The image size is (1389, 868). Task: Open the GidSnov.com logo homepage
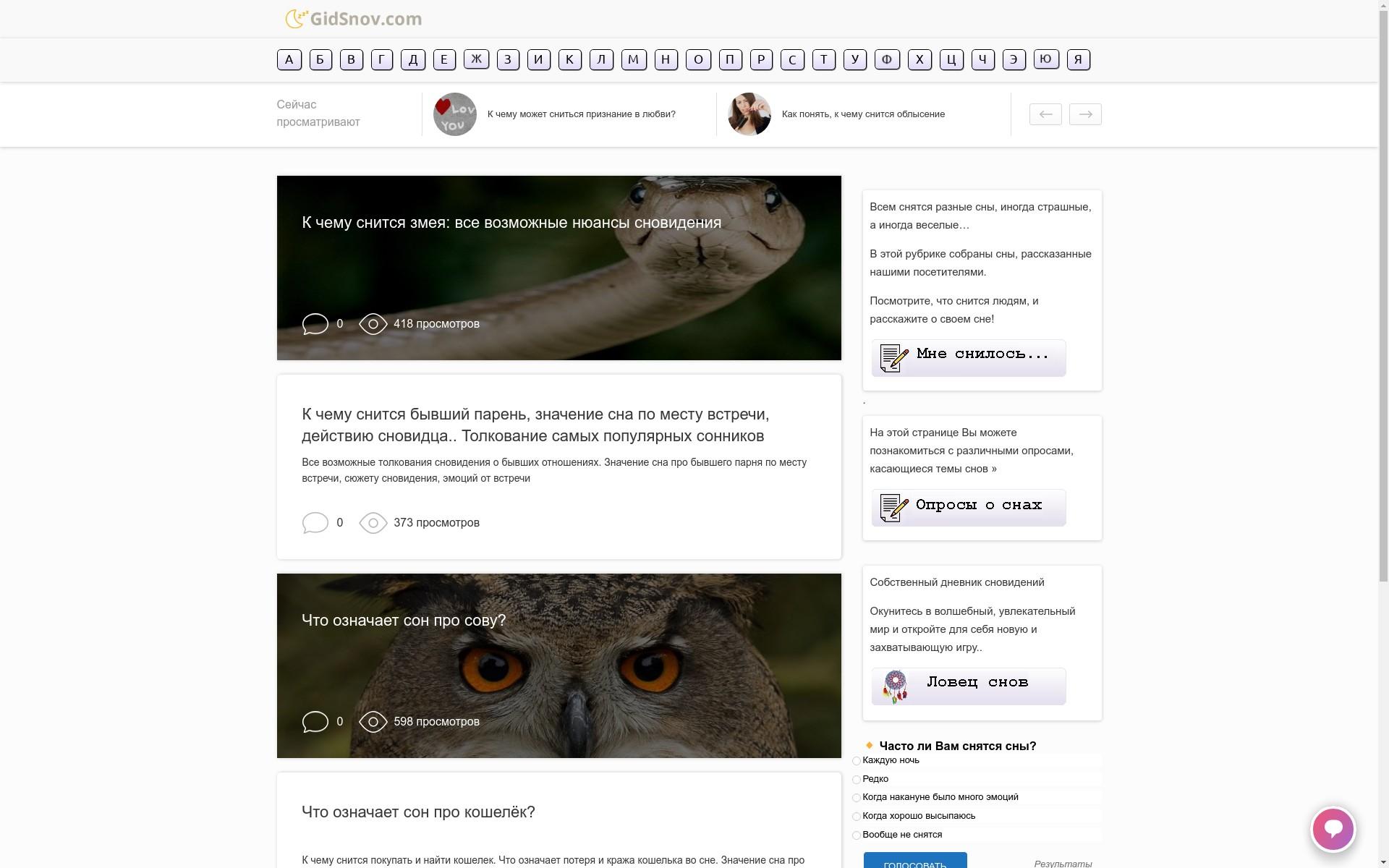click(x=354, y=19)
